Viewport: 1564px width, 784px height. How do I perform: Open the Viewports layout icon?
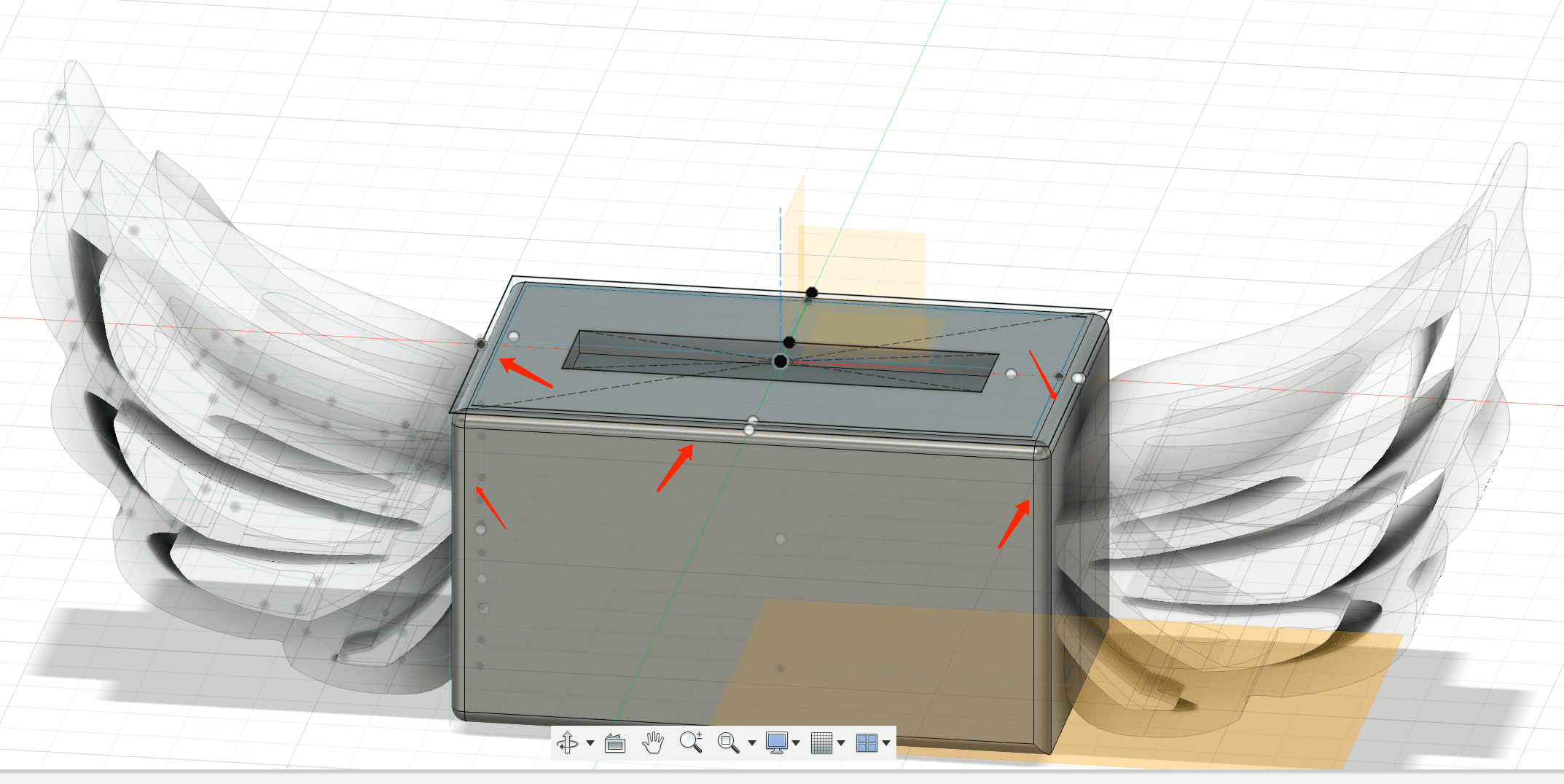(867, 742)
